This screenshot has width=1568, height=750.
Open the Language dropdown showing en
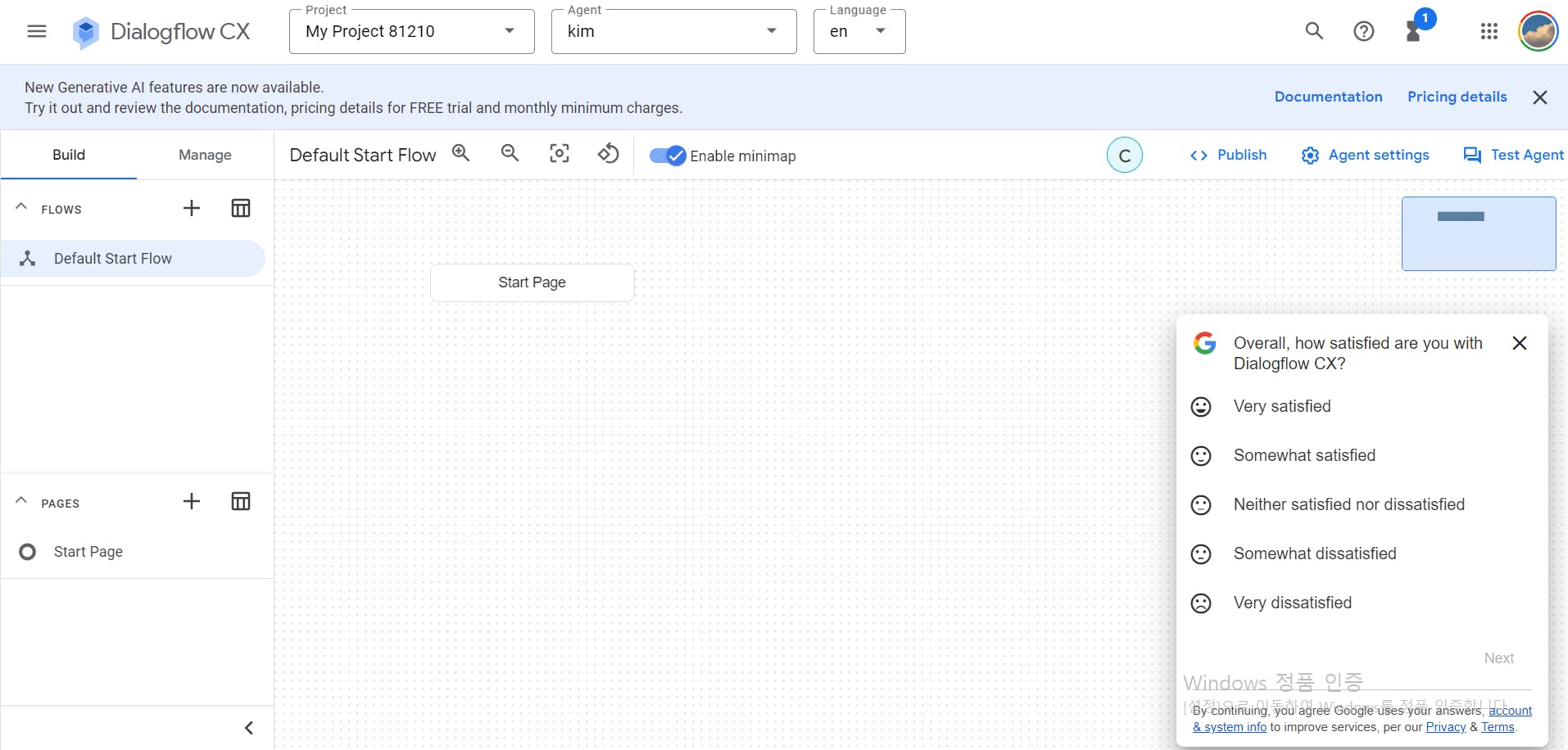pyautogui.click(x=859, y=32)
